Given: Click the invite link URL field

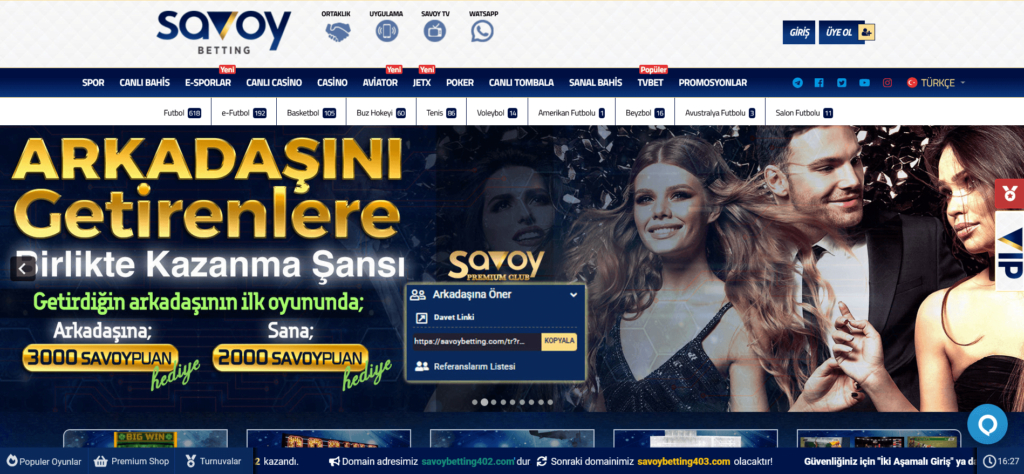Looking at the screenshot, I should click(477, 341).
